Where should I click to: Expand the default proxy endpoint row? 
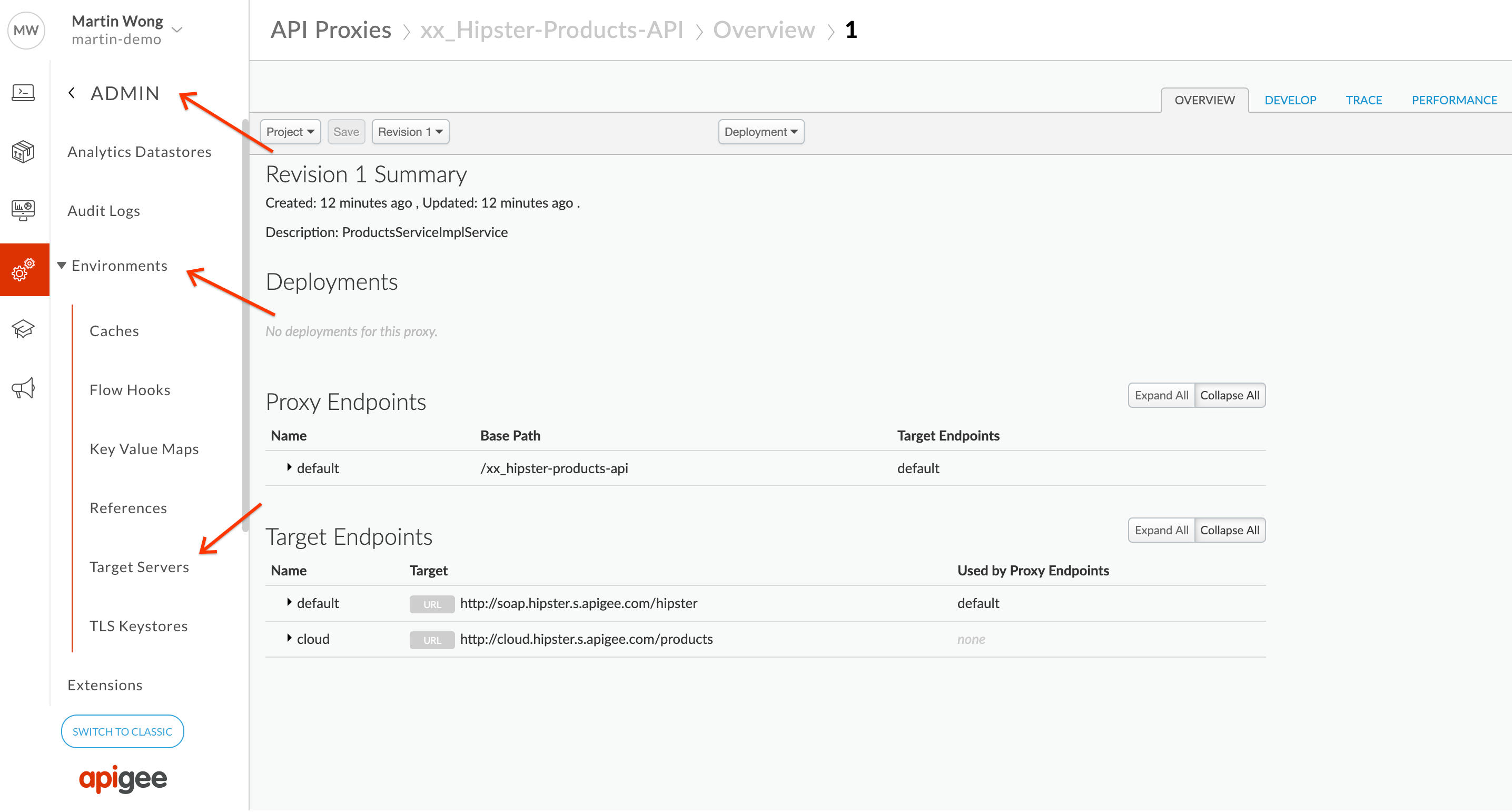pyautogui.click(x=289, y=467)
